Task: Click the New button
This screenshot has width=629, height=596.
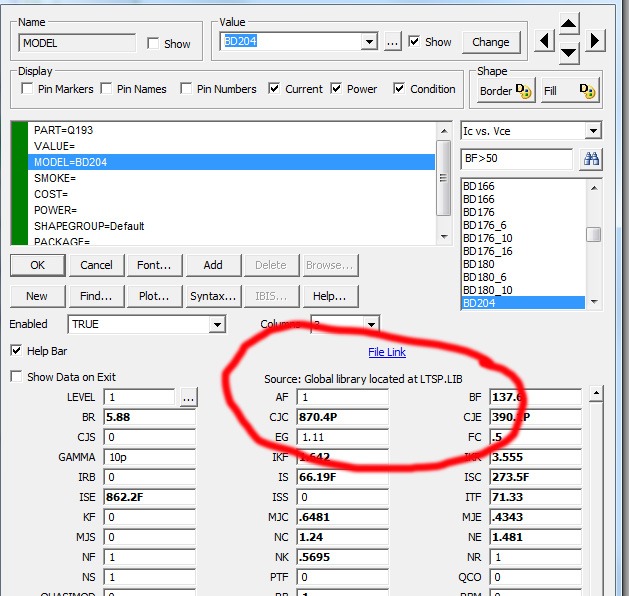Action: click(37, 296)
